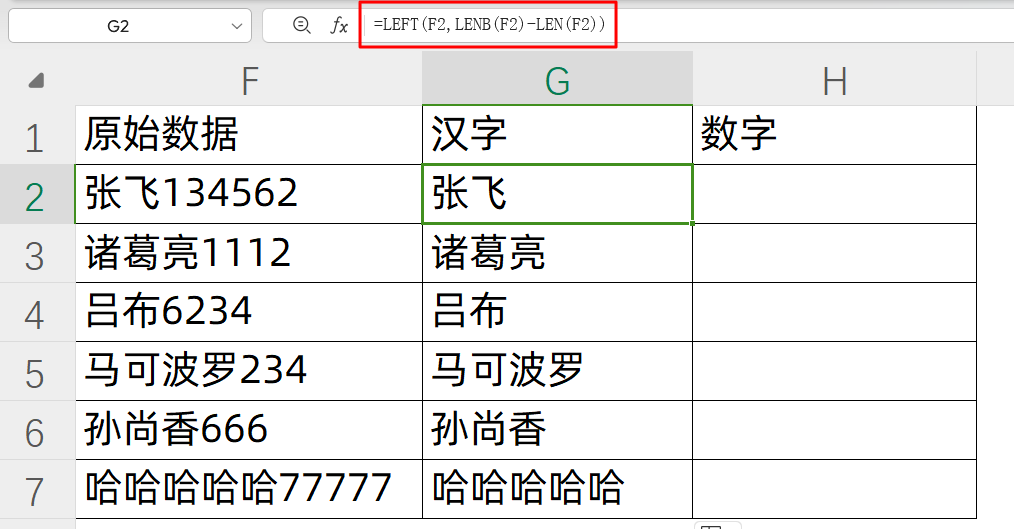Select cell containing 孙尚香666

coord(249,430)
